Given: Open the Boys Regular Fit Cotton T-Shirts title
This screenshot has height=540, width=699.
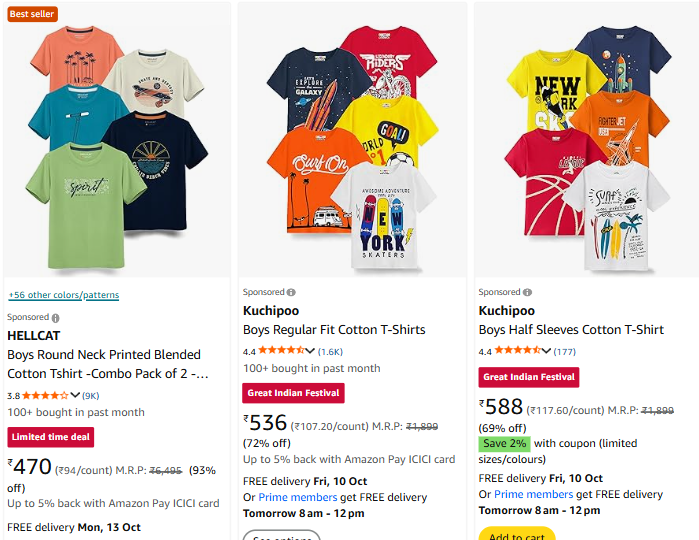Looking at the screenshot, I should click(x=334, y=330).
